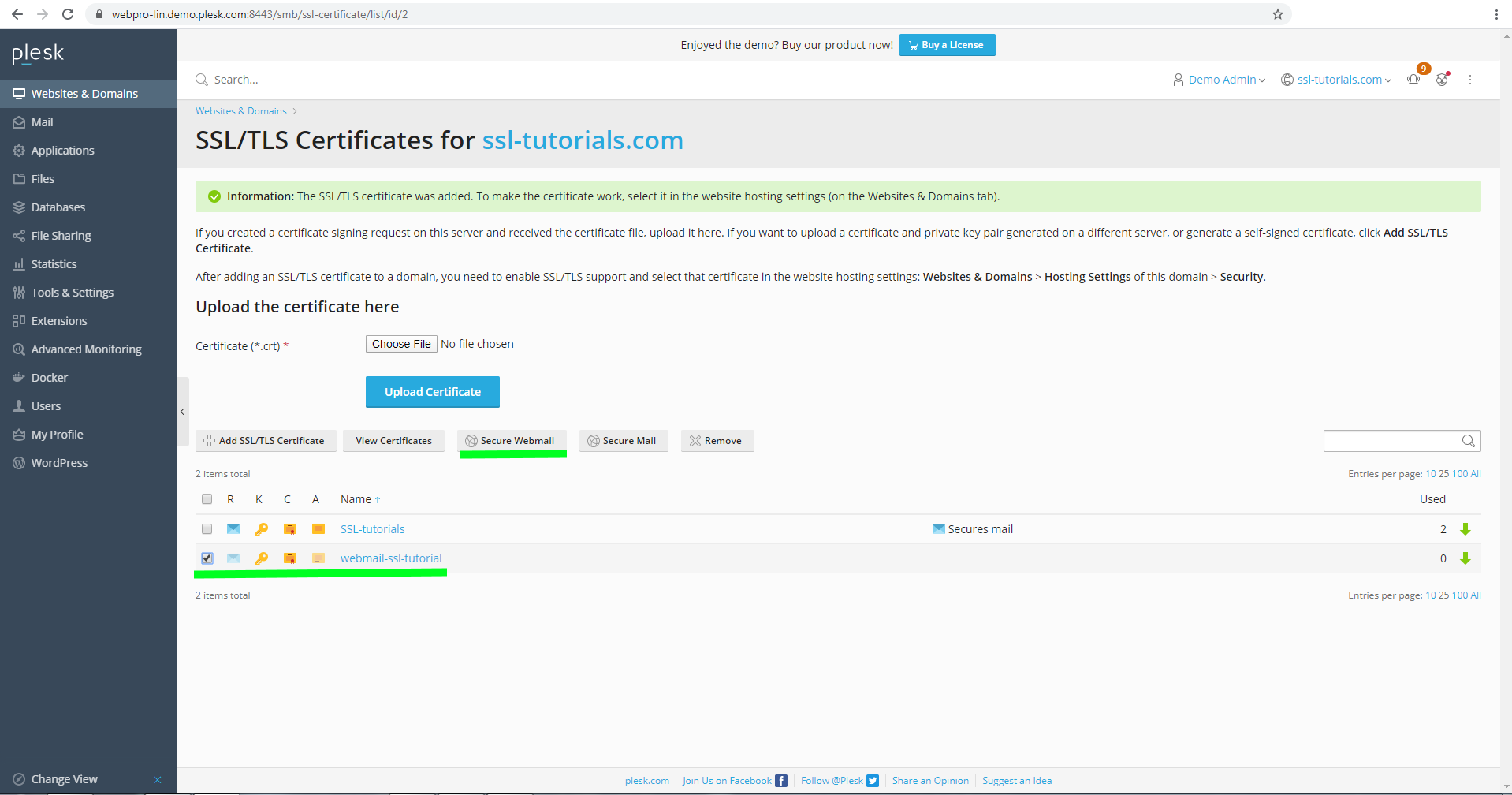
Task: Open My Profile in sidebar
Action: [88, 435]
